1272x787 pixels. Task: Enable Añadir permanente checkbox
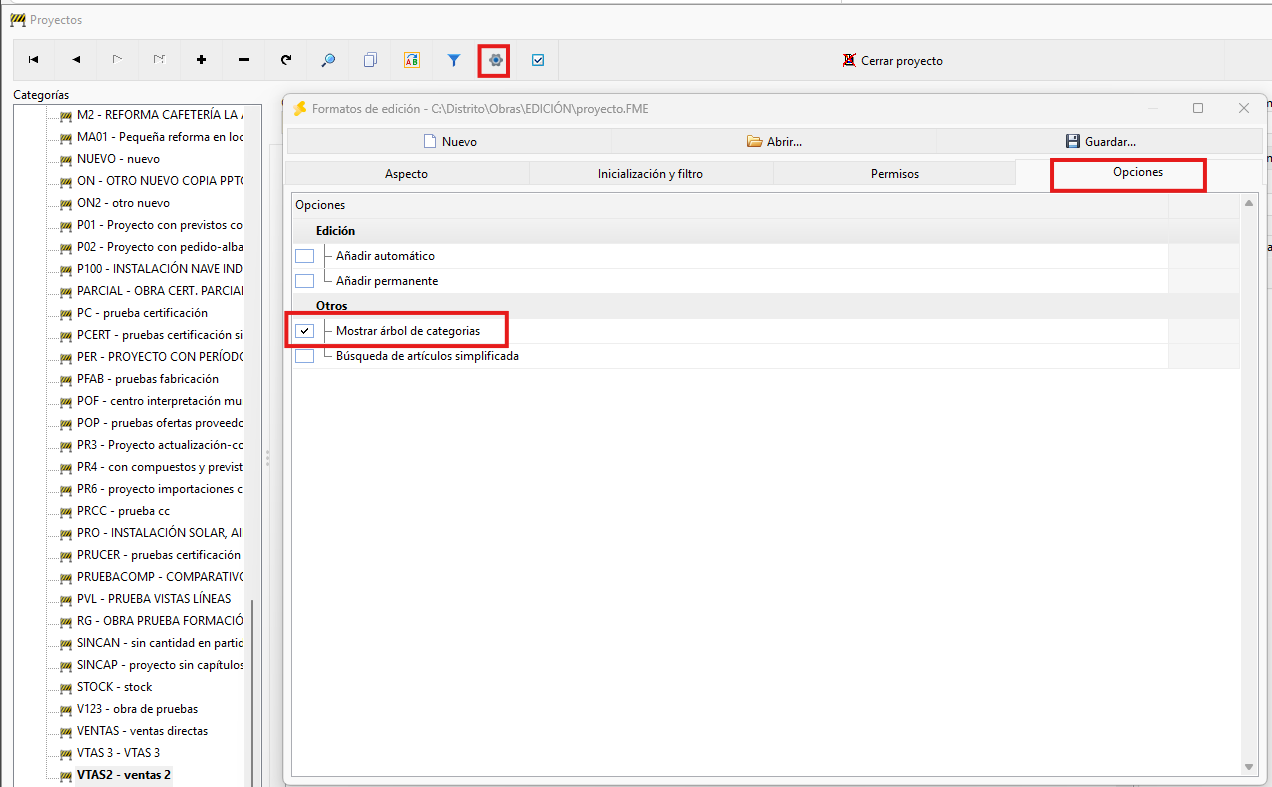305,281
